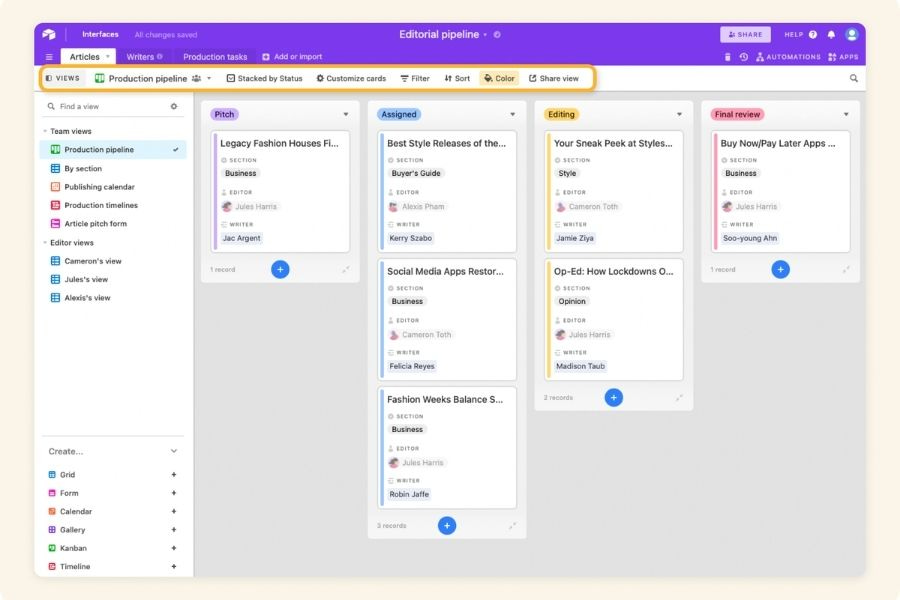This screenshot has width=900, height=600.
Task: Collapse the Editor views section
Action: (x=45, y=243)
